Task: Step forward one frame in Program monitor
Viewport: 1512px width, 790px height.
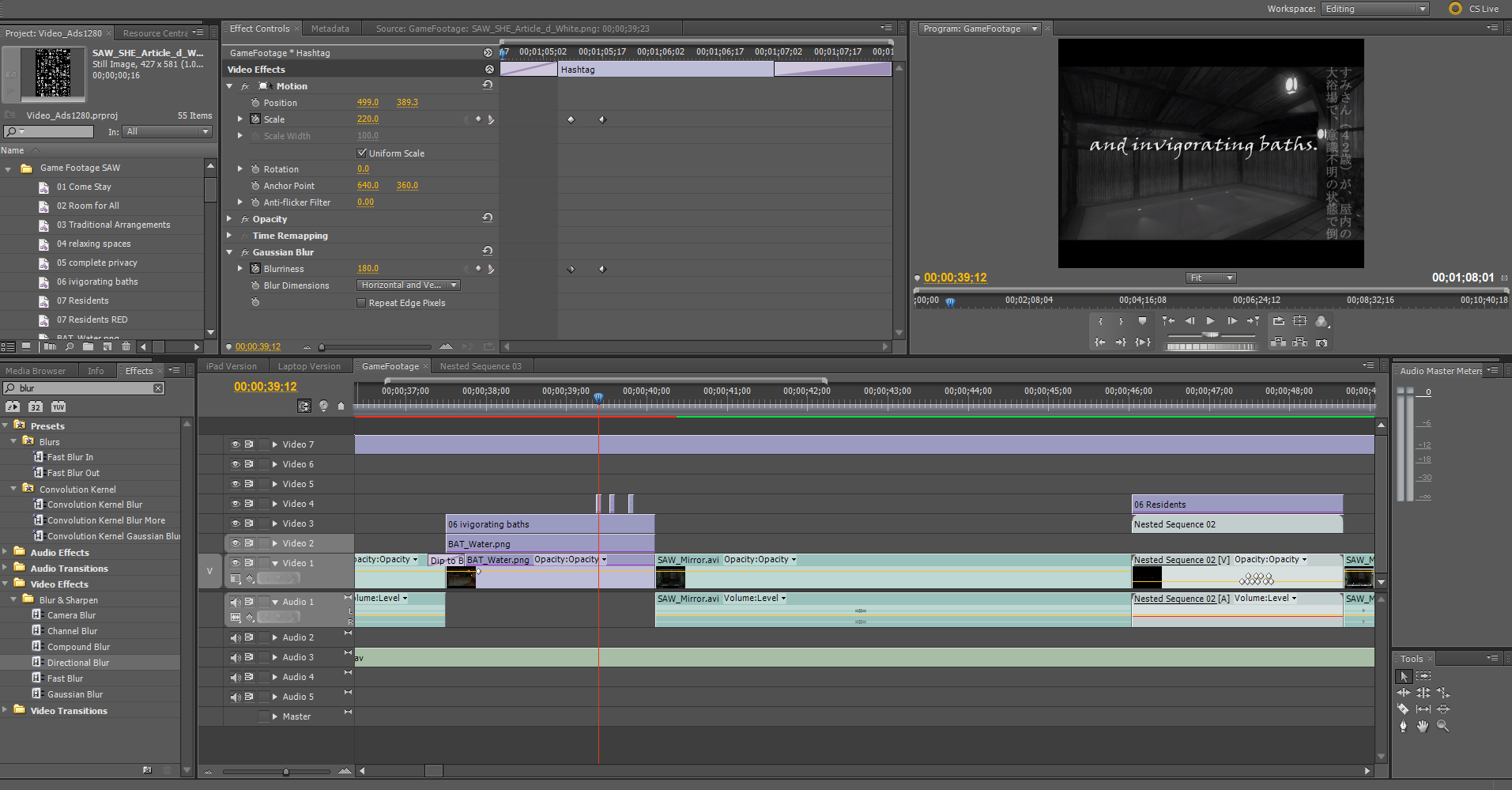Action: [1231, 321]
